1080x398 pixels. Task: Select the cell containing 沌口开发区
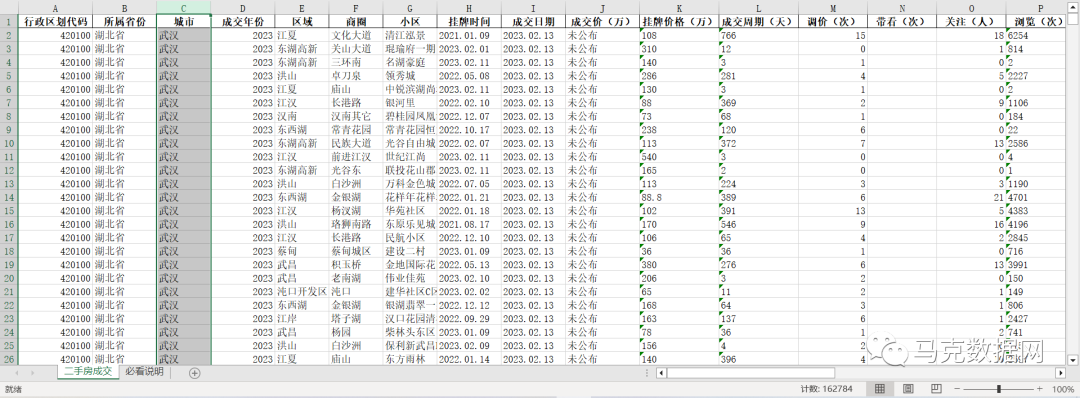(302, 291)
